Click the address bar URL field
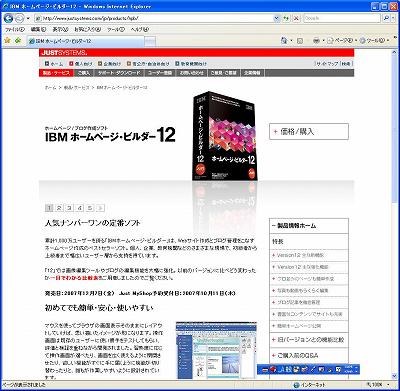Image resolution: width=400 pixels, height=391 pixels. pyautogui.click(x=153, y=18)
